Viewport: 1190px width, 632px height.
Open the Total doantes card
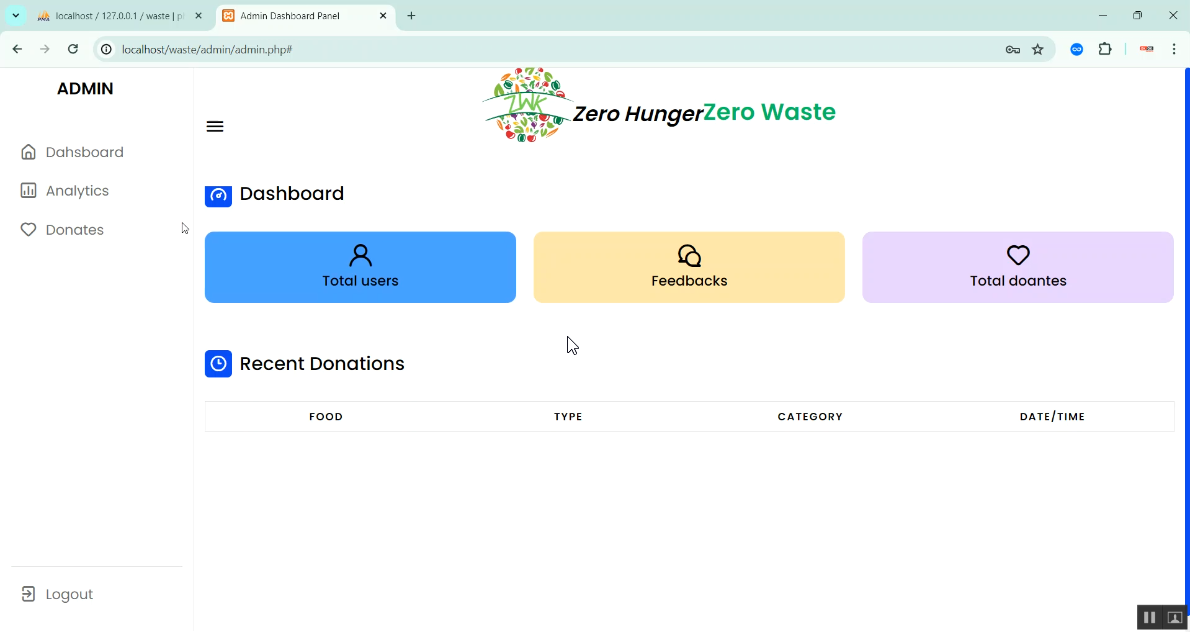click(x=1018, y=267)
